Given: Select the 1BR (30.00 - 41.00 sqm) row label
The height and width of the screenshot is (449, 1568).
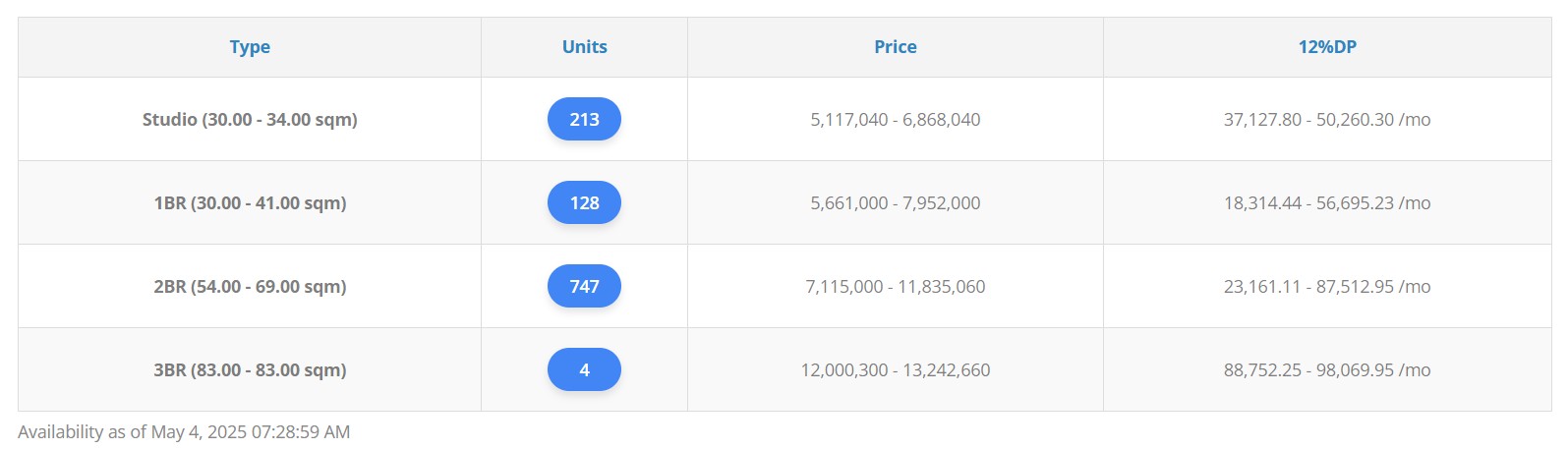Looking at the screenshot, I should click(250, 202).
